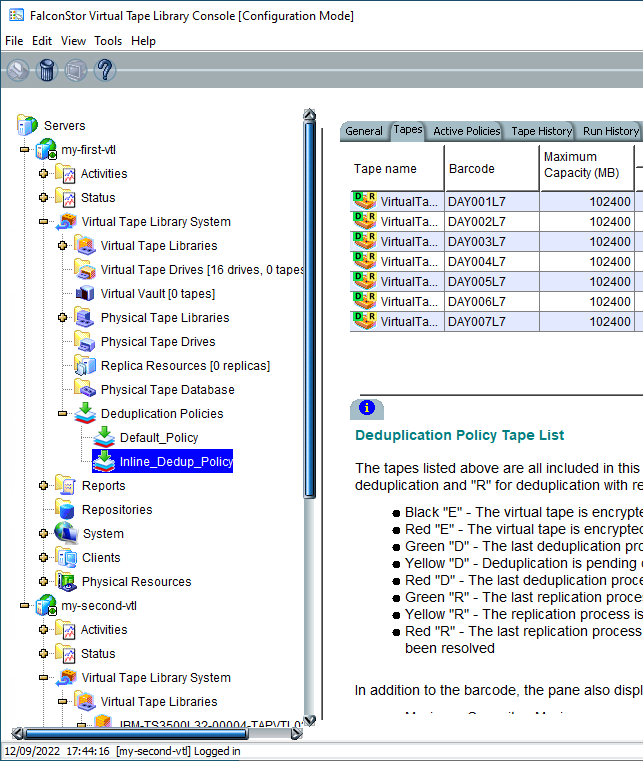Expand the System node
Viewport: 643px width, 761px height.
click(44, 533)
